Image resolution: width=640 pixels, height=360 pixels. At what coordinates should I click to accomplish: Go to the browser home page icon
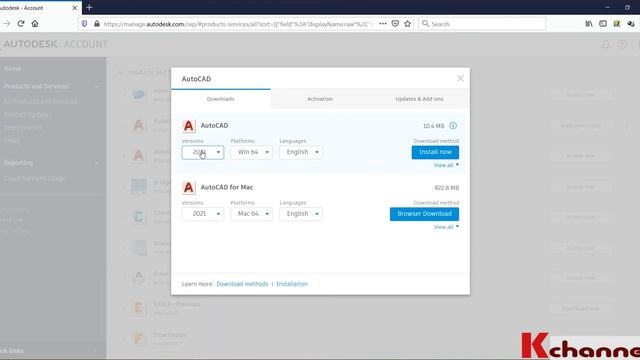tap(35, 24)
